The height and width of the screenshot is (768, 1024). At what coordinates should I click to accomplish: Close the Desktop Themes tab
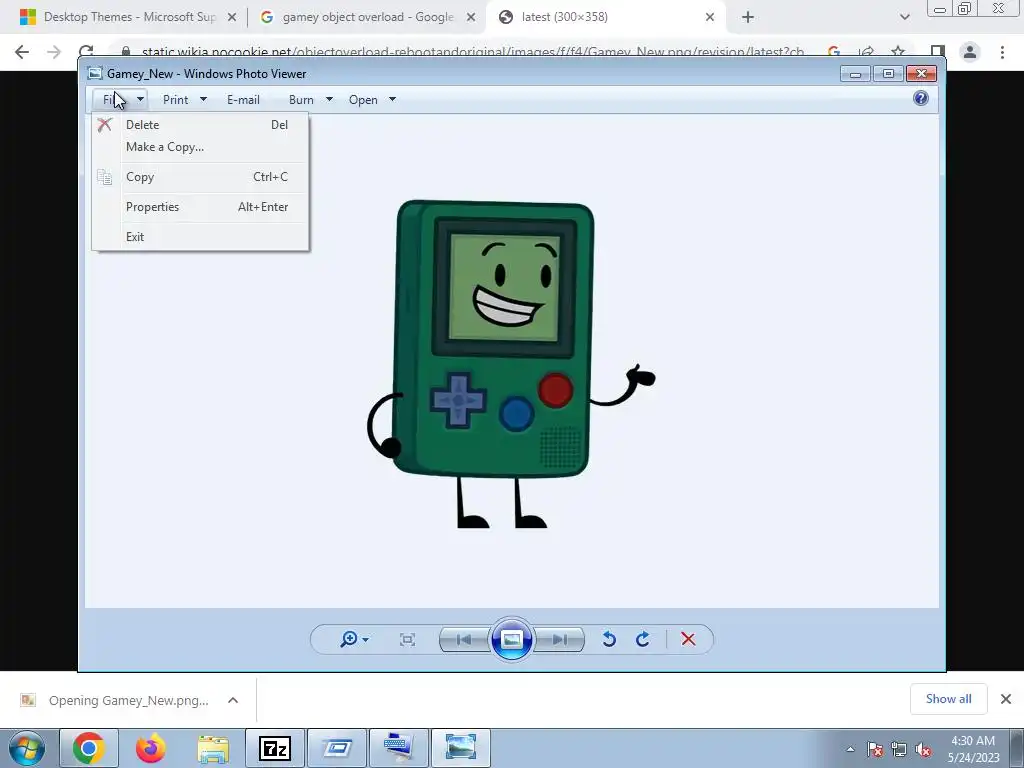click(x=232, y=18)
